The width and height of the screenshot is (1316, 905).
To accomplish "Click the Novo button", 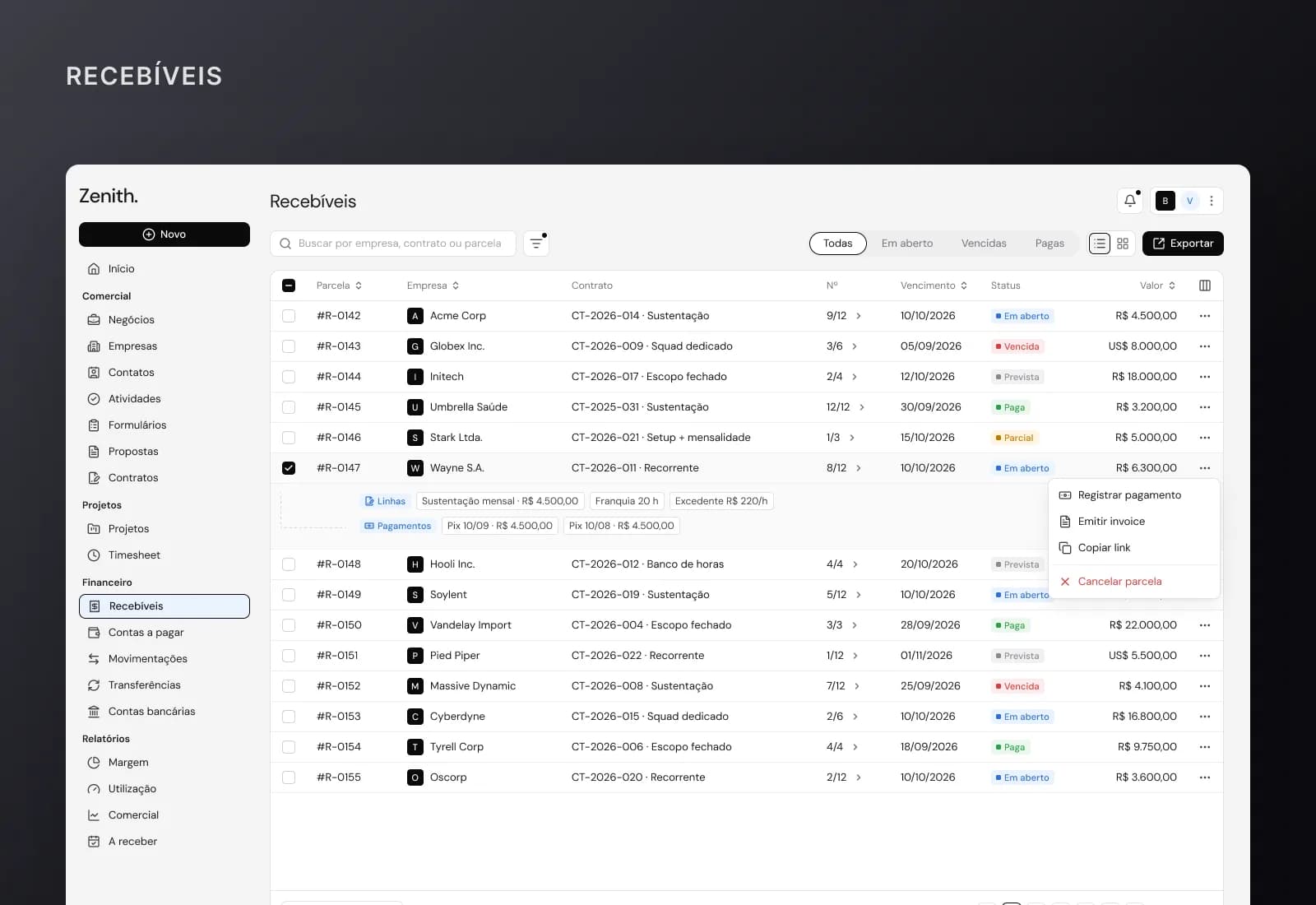I will 164,234.
